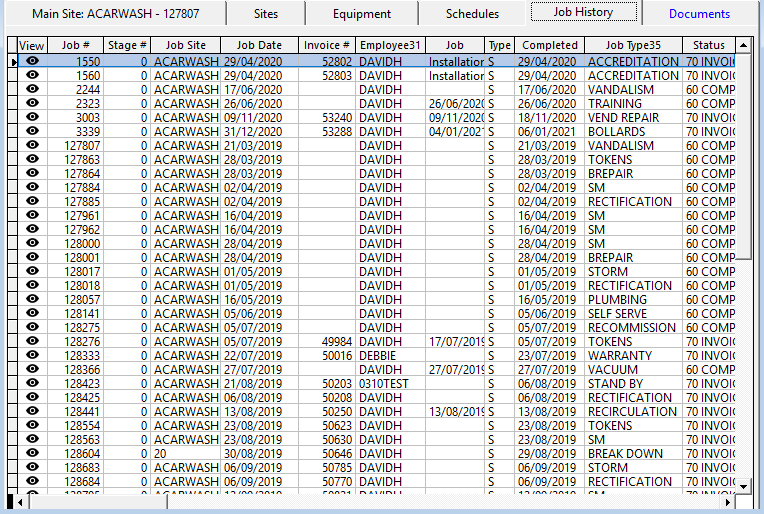
Task: Open job 3003 using its eye icon
Action: [32, 117]
